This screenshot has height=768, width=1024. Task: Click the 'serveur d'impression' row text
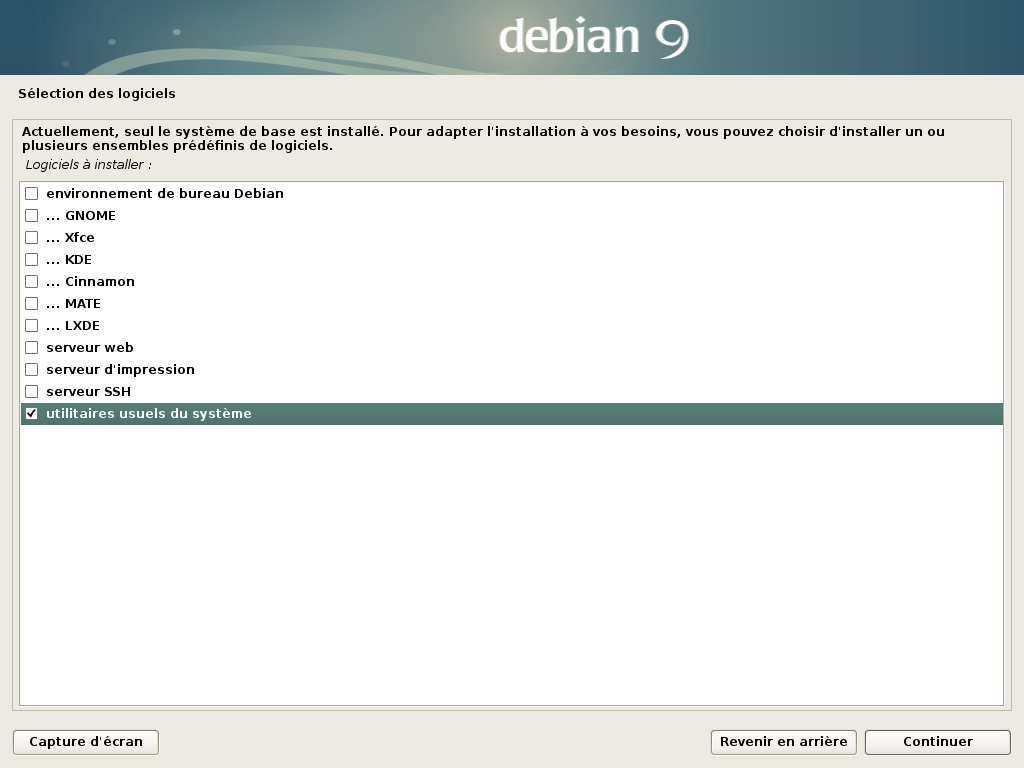tap(120, 370)
